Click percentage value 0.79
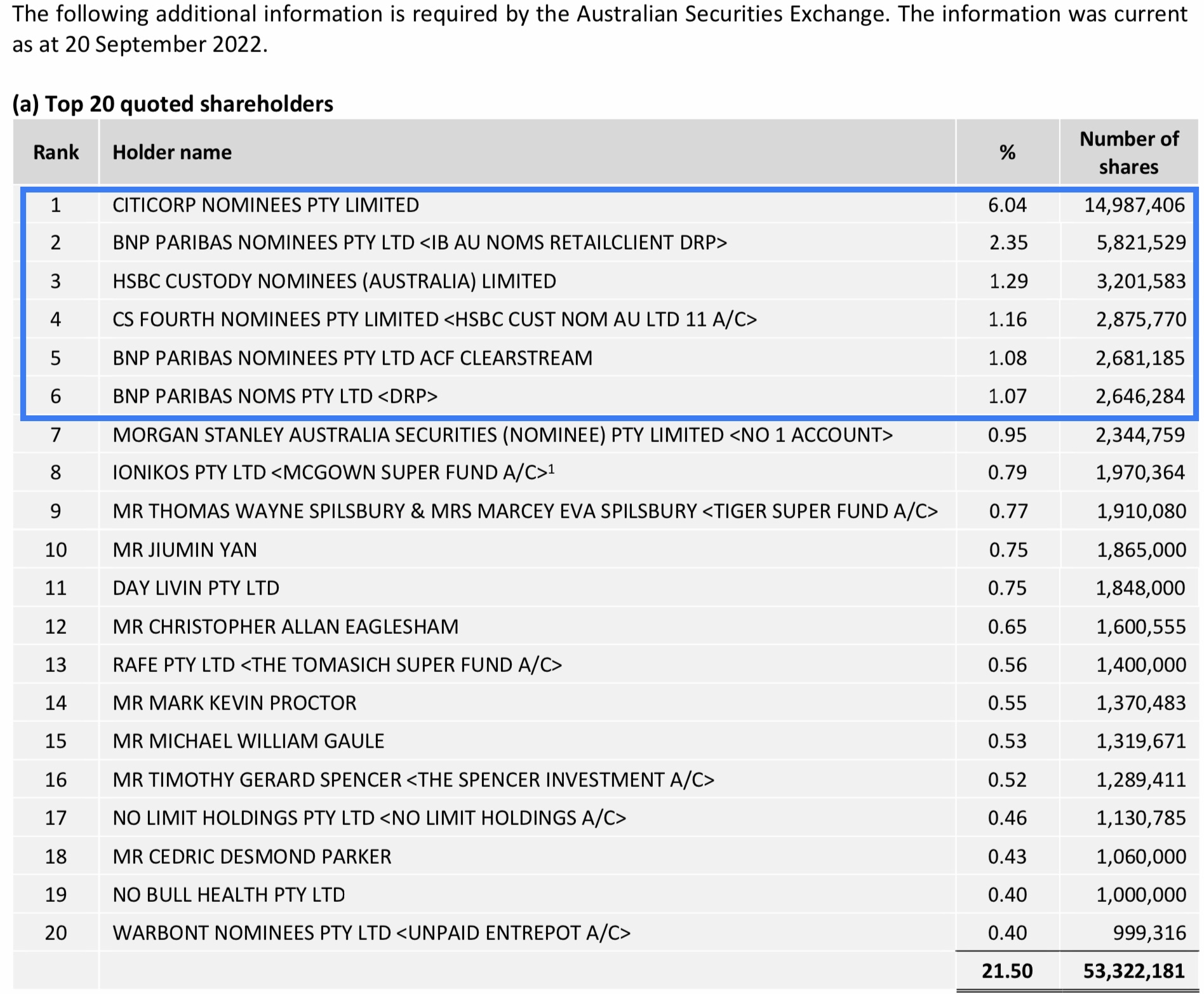This screenshot has width=1204, height=994. 1007,473
